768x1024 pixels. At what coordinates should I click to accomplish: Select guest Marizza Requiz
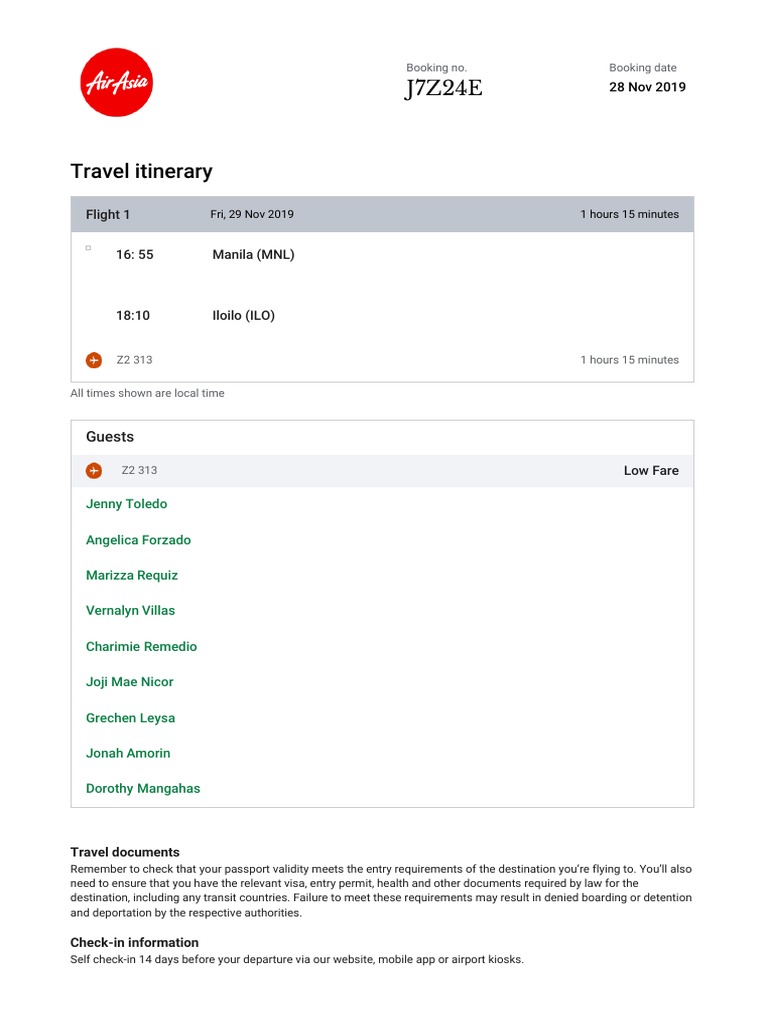(132, 575)
